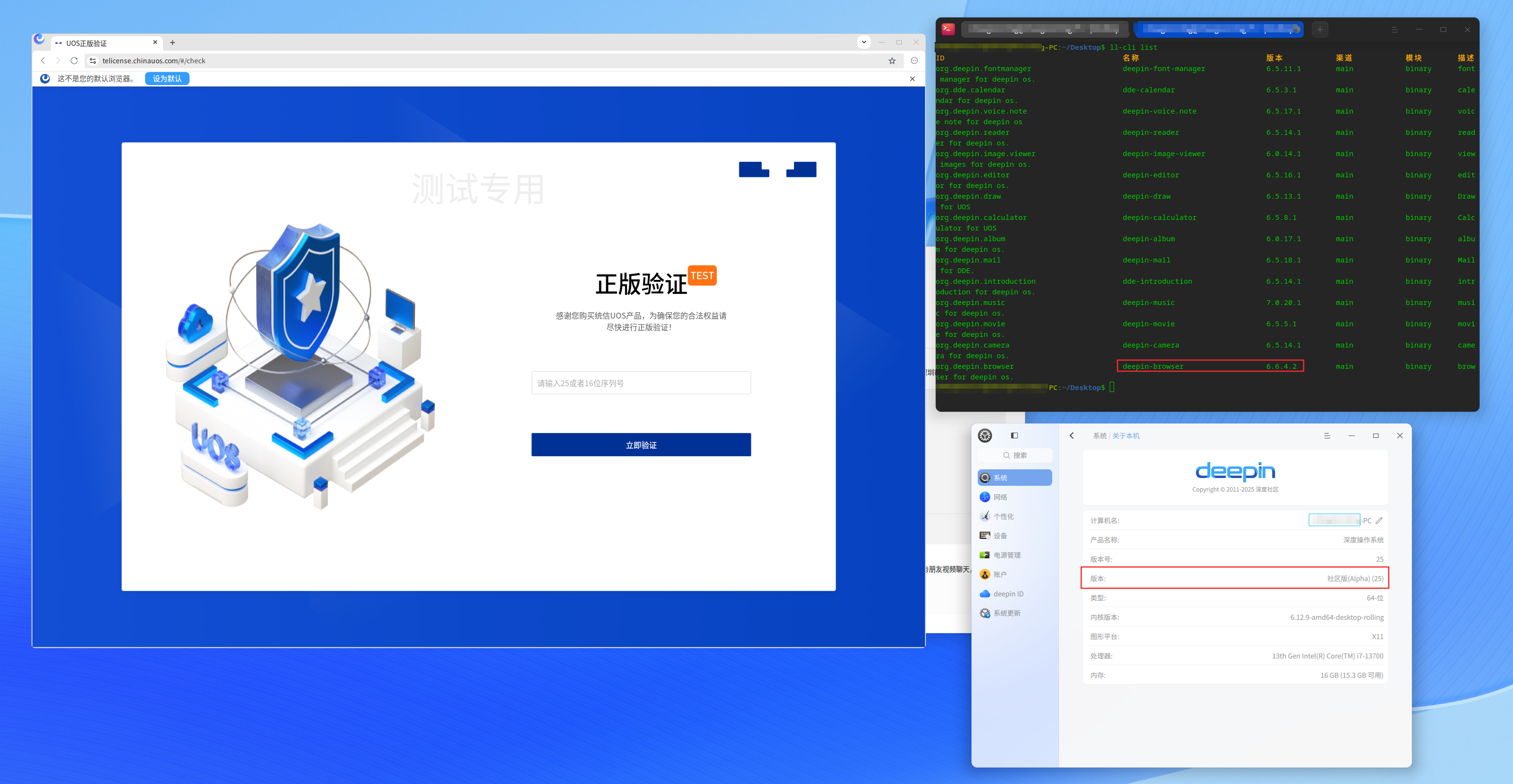Screen dimensions: 1513x784
Task: Select 系统 in settings sidebar
Action: pos(1014,478)
